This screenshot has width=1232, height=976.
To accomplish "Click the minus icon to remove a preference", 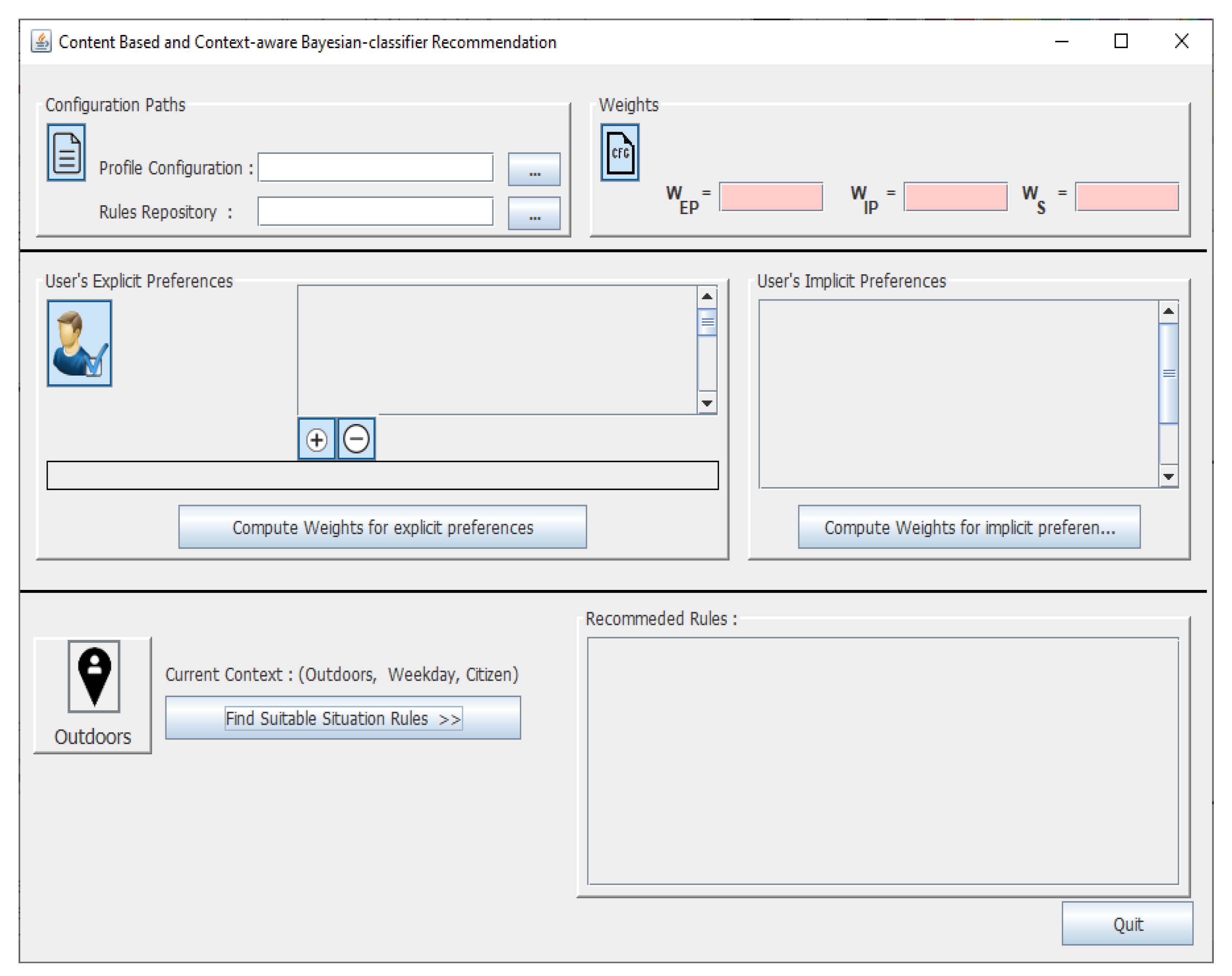I will (356, 439).
